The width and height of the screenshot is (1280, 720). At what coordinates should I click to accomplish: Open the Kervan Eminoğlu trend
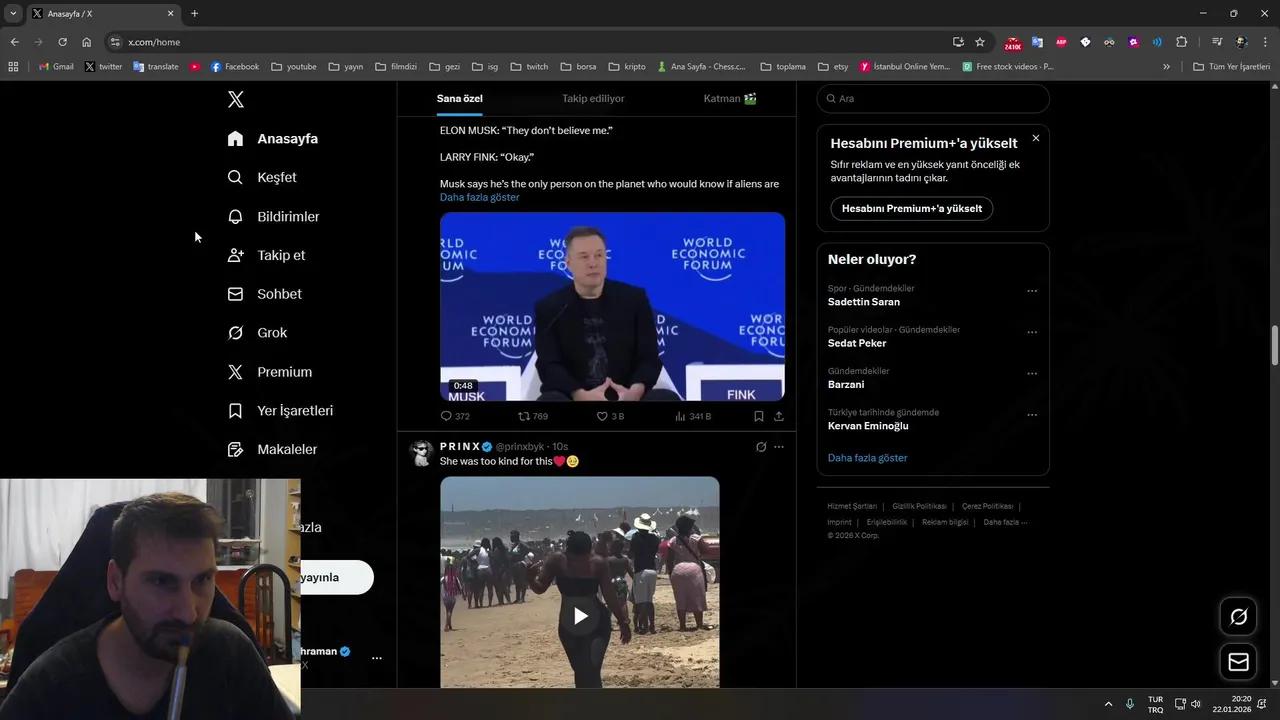[868, 426]
